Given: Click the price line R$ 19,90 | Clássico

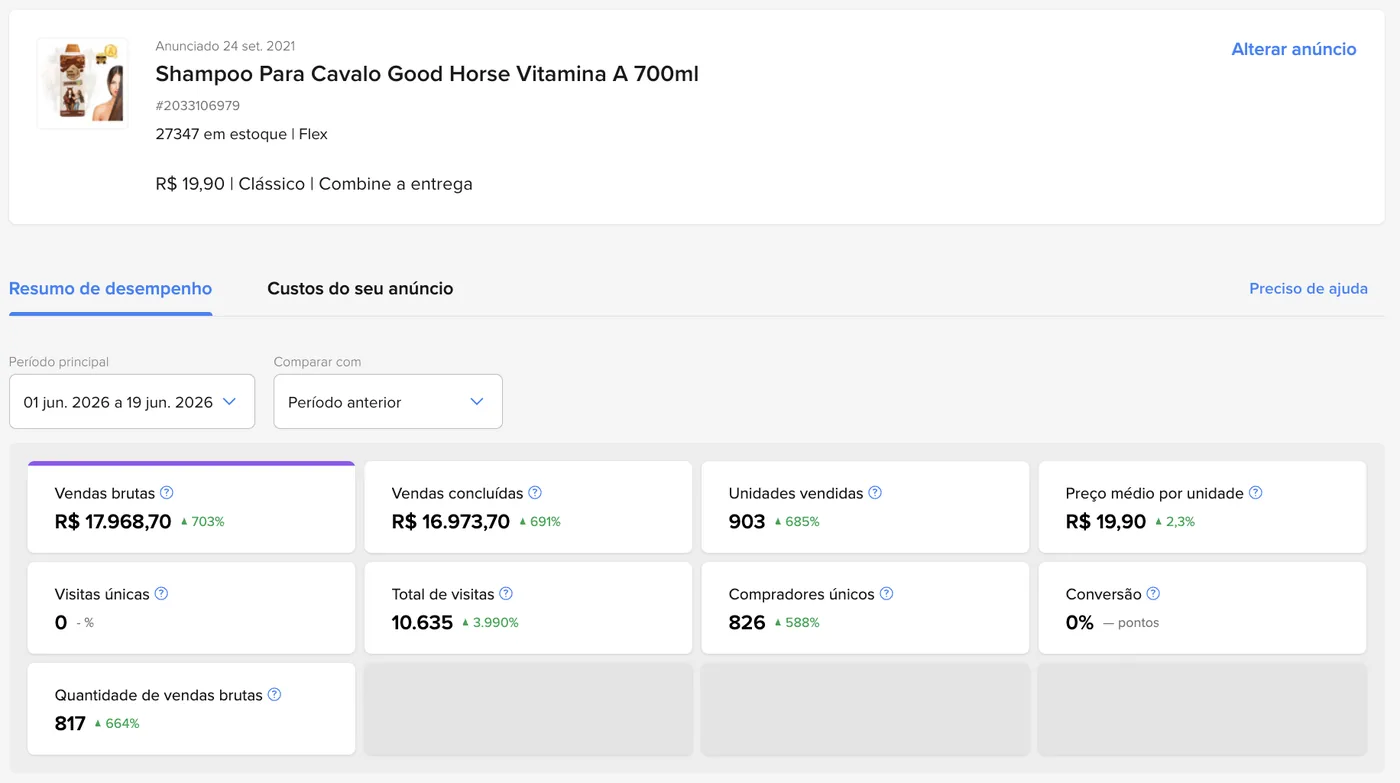Looking at the screenshot, I should coord(314,184).
